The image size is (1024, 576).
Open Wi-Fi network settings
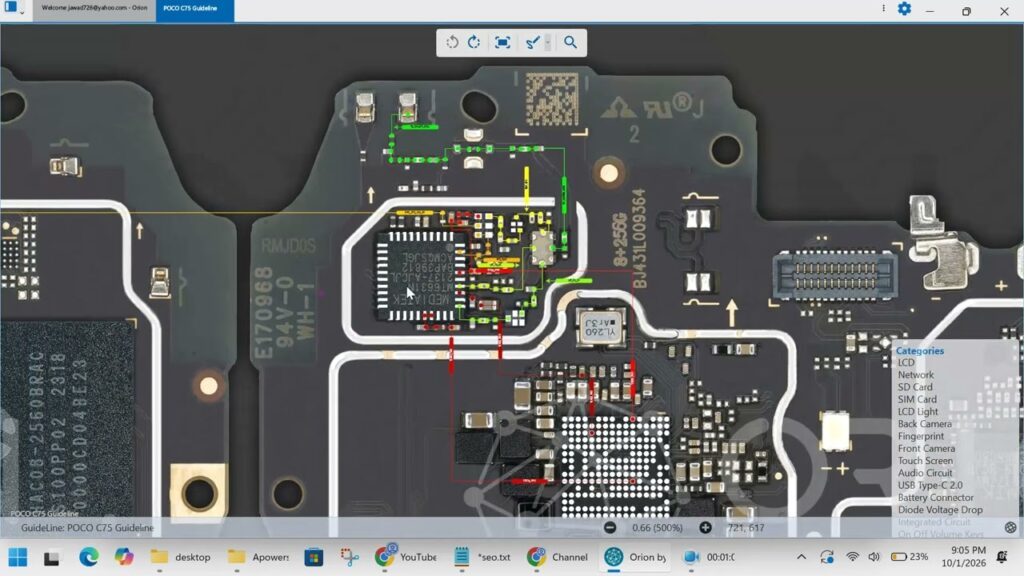pyautogui.click(x=852, y=557)
